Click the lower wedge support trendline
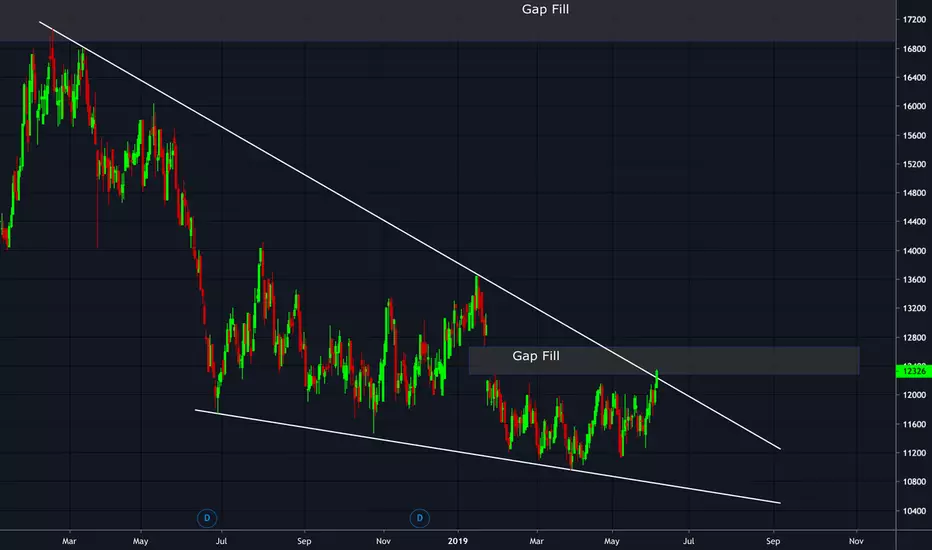Image resolution: width=932 pixels, height=550 pixels. coord(487,456)
